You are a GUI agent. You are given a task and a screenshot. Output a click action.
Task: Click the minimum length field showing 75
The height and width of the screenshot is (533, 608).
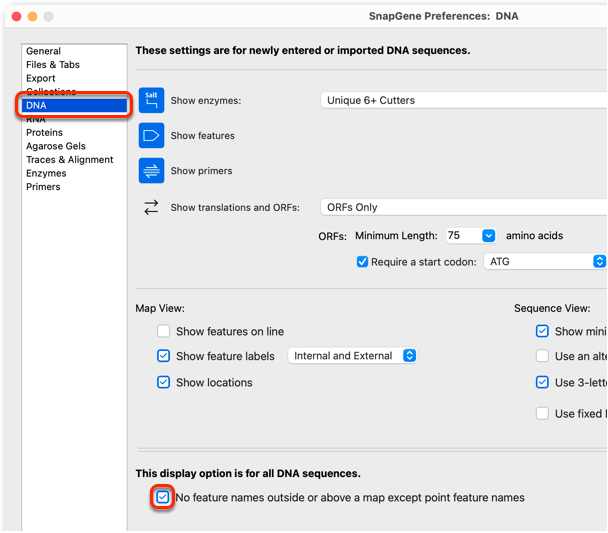pos(464,235)
